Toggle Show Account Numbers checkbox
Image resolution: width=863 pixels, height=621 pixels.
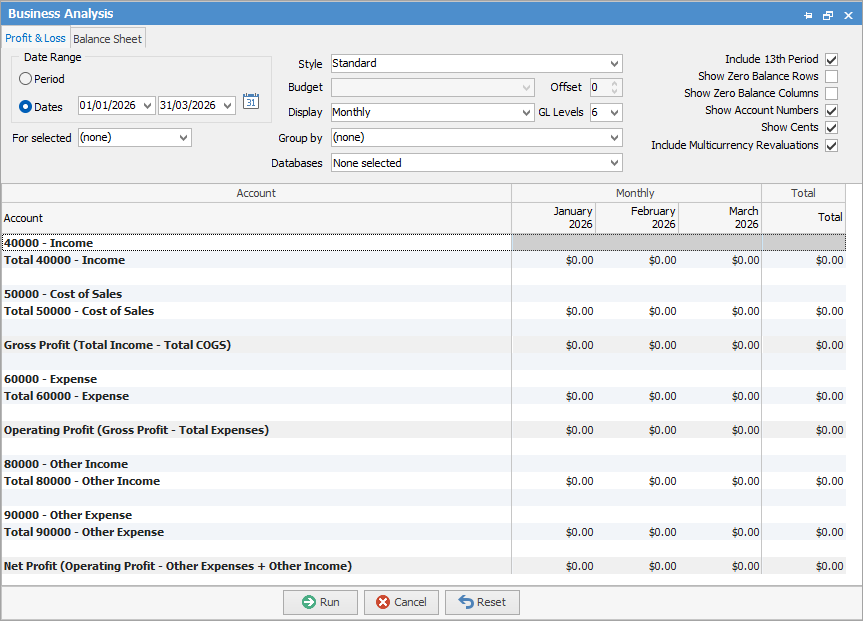(x=832, y=111)
